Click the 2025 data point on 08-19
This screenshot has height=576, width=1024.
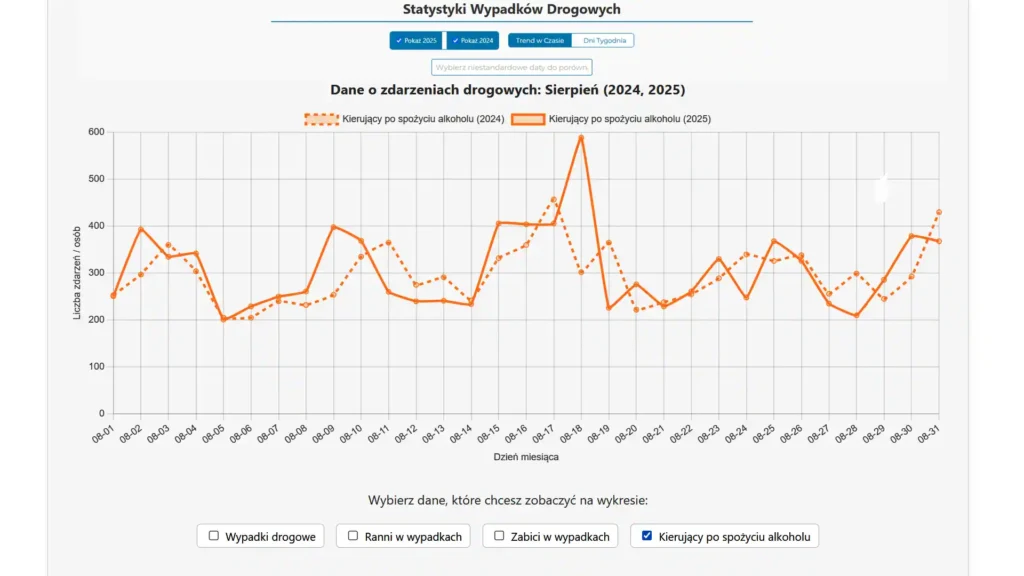[609, 308]
